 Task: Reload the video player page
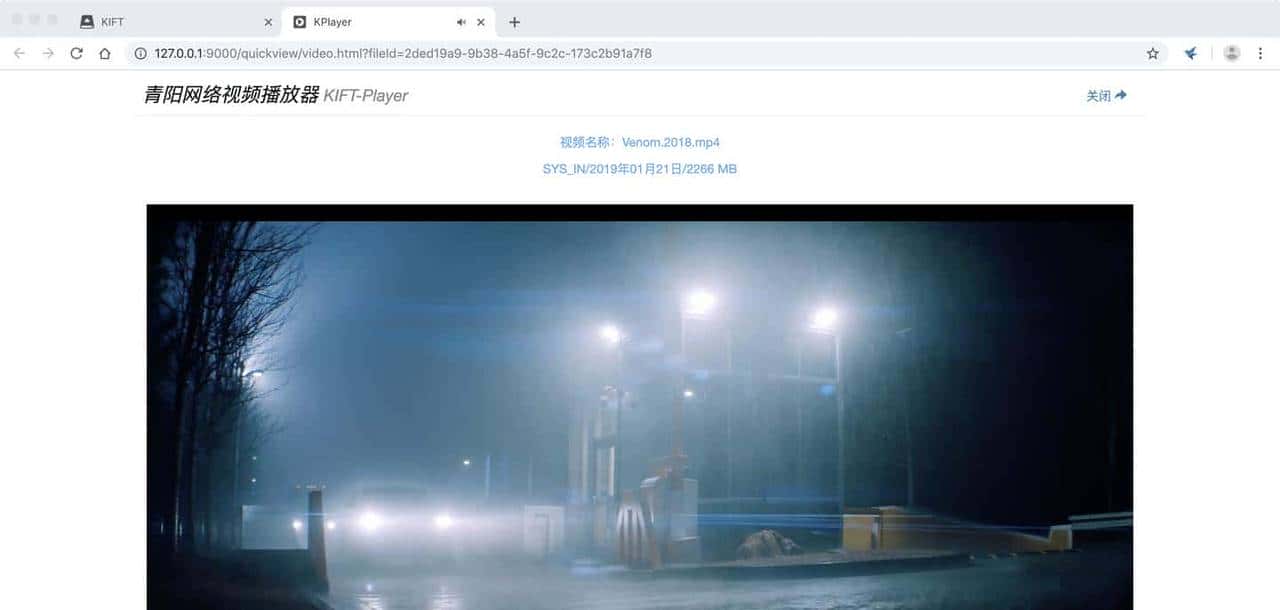[x=76, y=53]
